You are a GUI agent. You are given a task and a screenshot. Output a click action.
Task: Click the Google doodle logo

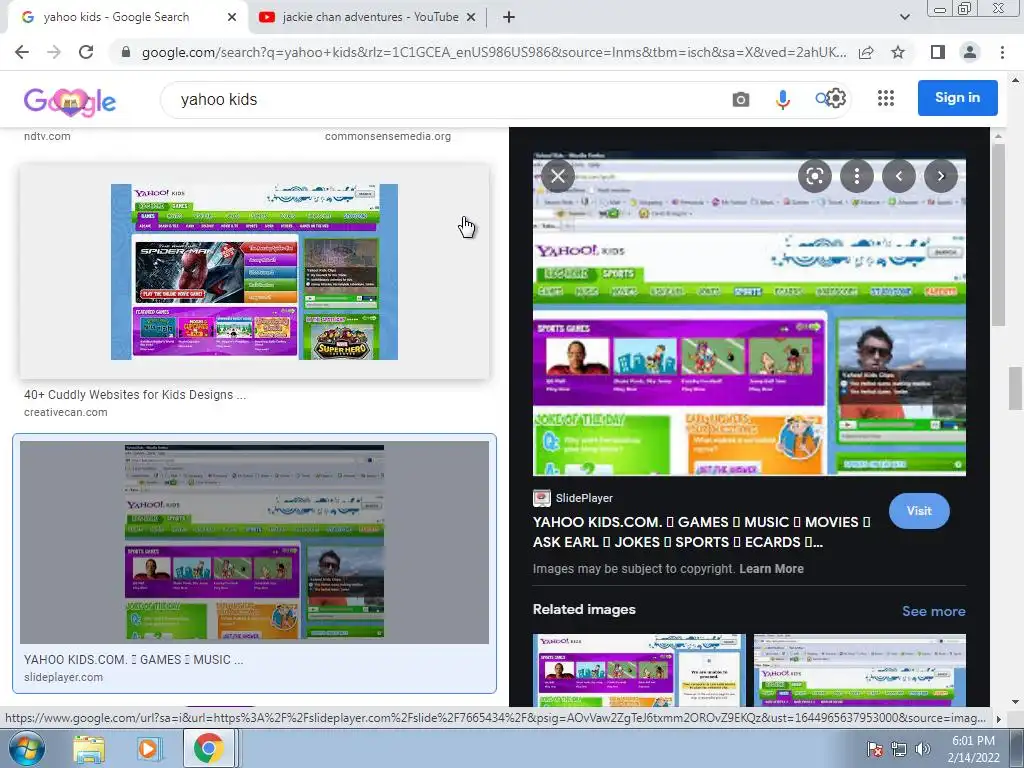tap(70, 101)
